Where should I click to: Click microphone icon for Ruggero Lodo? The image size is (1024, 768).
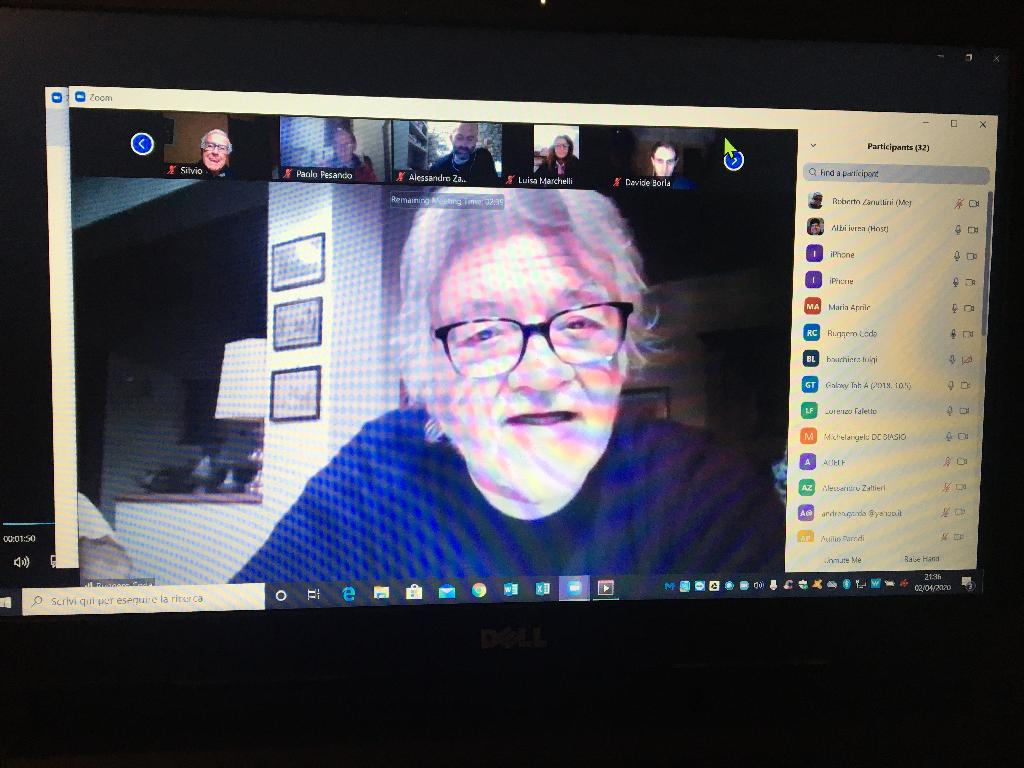(x=953, y=334)
